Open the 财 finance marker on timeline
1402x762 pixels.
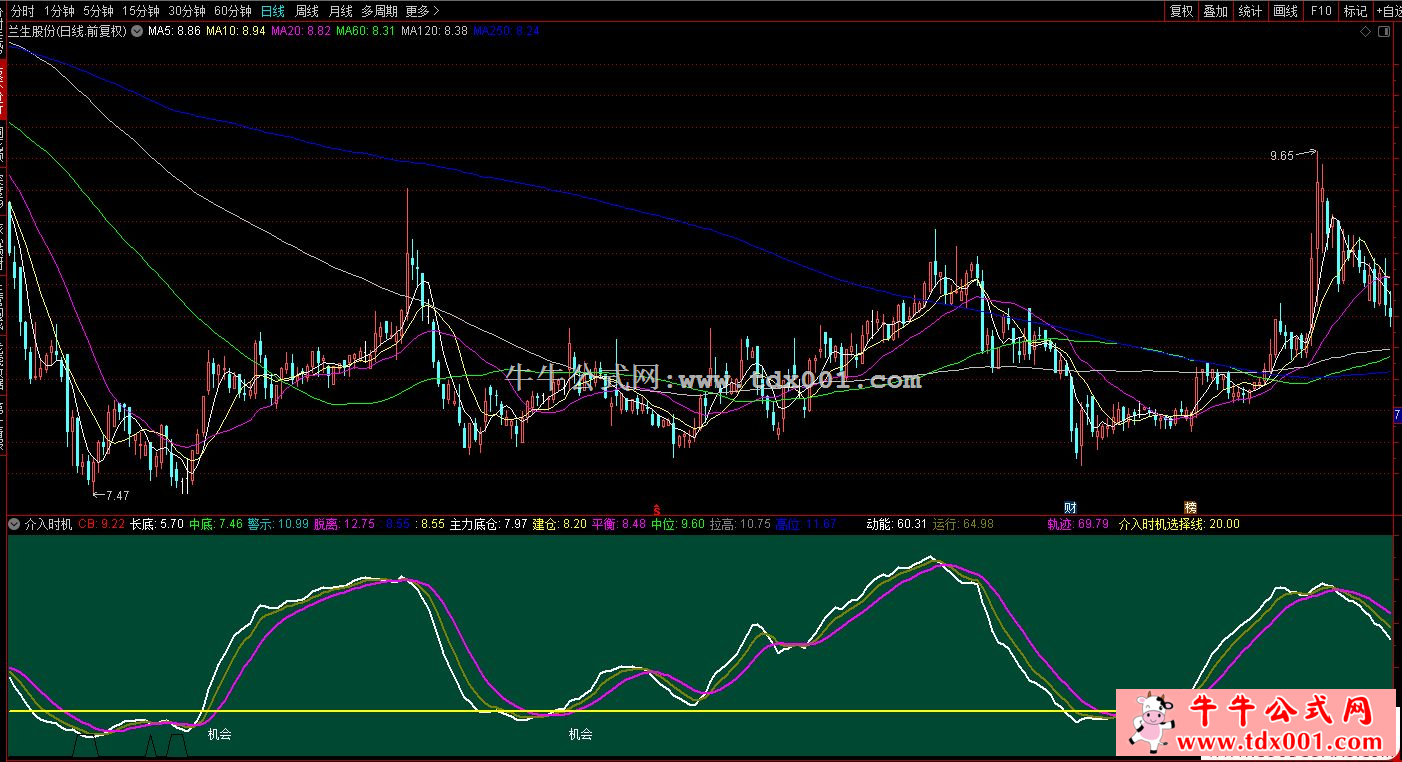tap(1070, 508)
